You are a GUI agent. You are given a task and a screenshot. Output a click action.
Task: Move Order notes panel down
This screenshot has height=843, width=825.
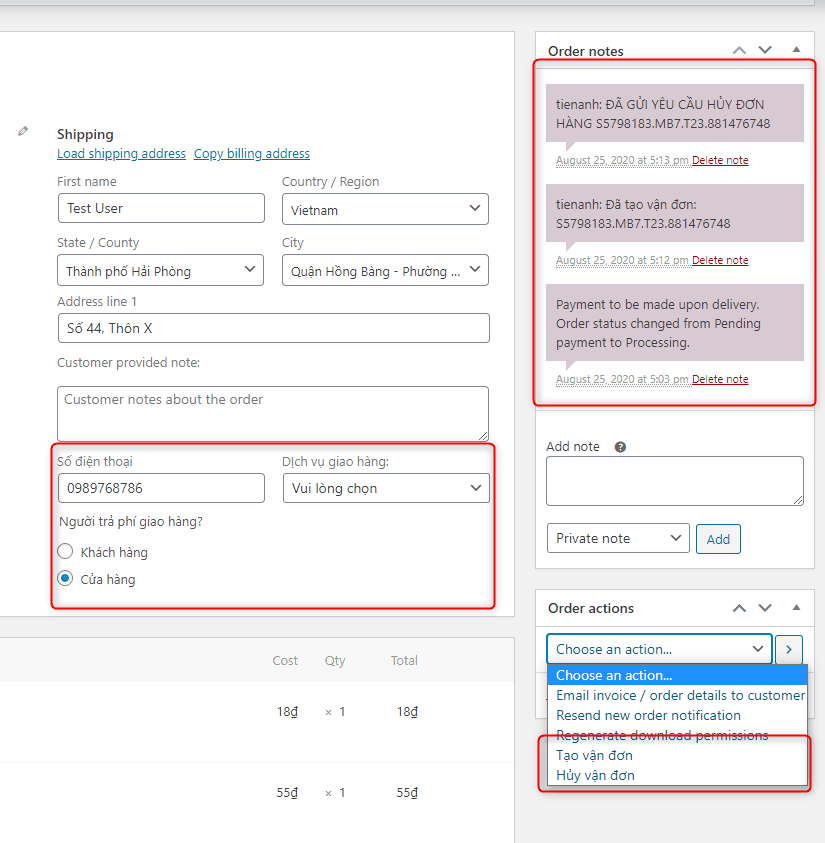[765, 50]
